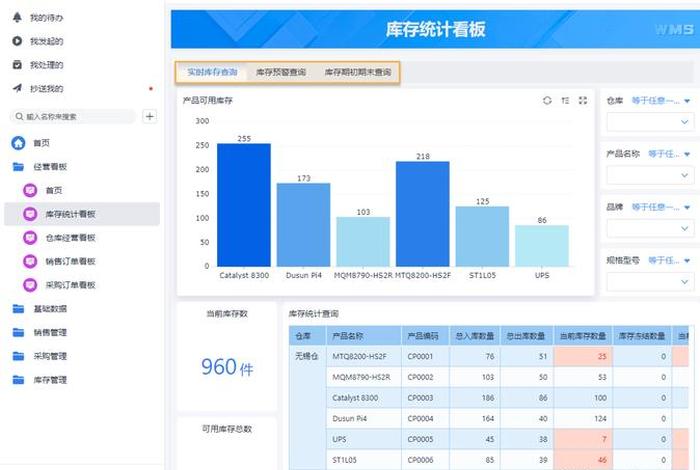
Task: Open 产品名称 value select box
Action: tap(650, 175)
